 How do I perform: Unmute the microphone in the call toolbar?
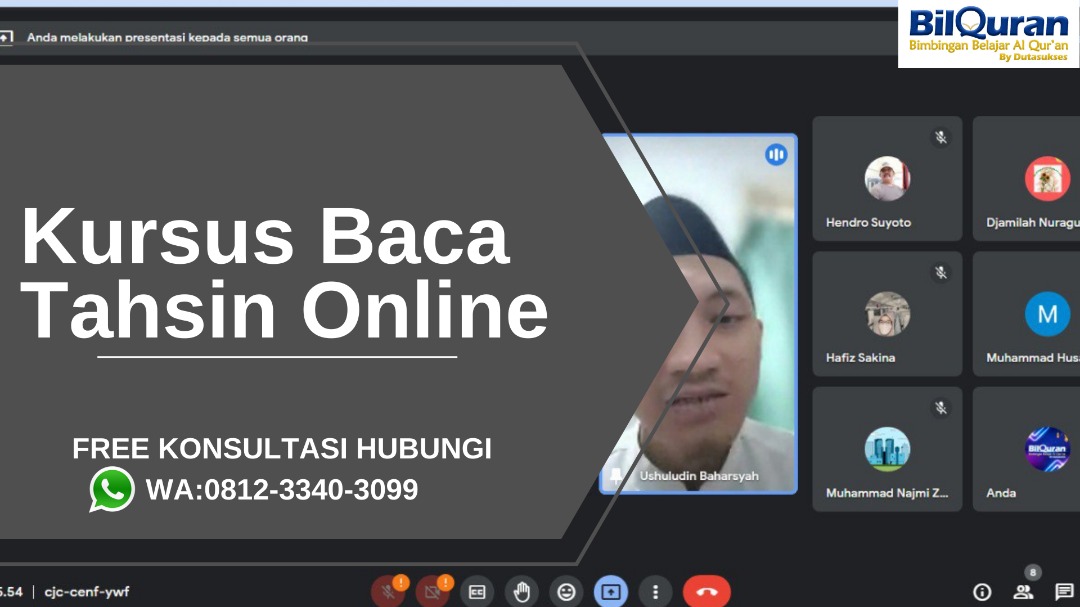[388, 591]
